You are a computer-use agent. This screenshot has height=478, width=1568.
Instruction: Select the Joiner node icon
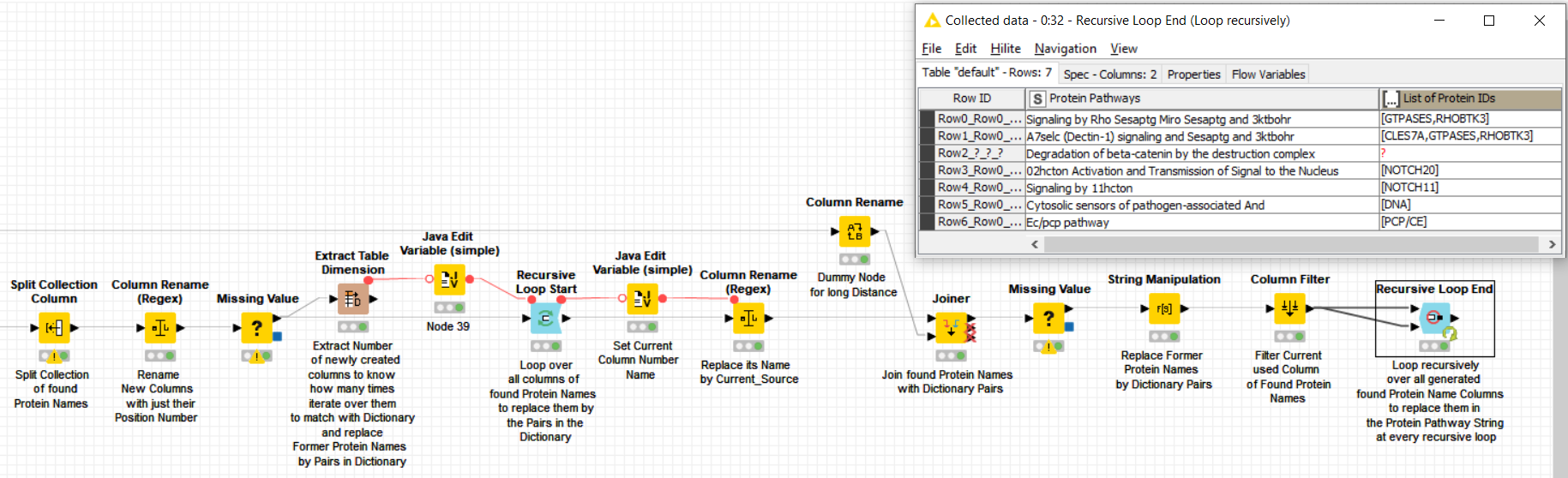click(x=951, y=327)
